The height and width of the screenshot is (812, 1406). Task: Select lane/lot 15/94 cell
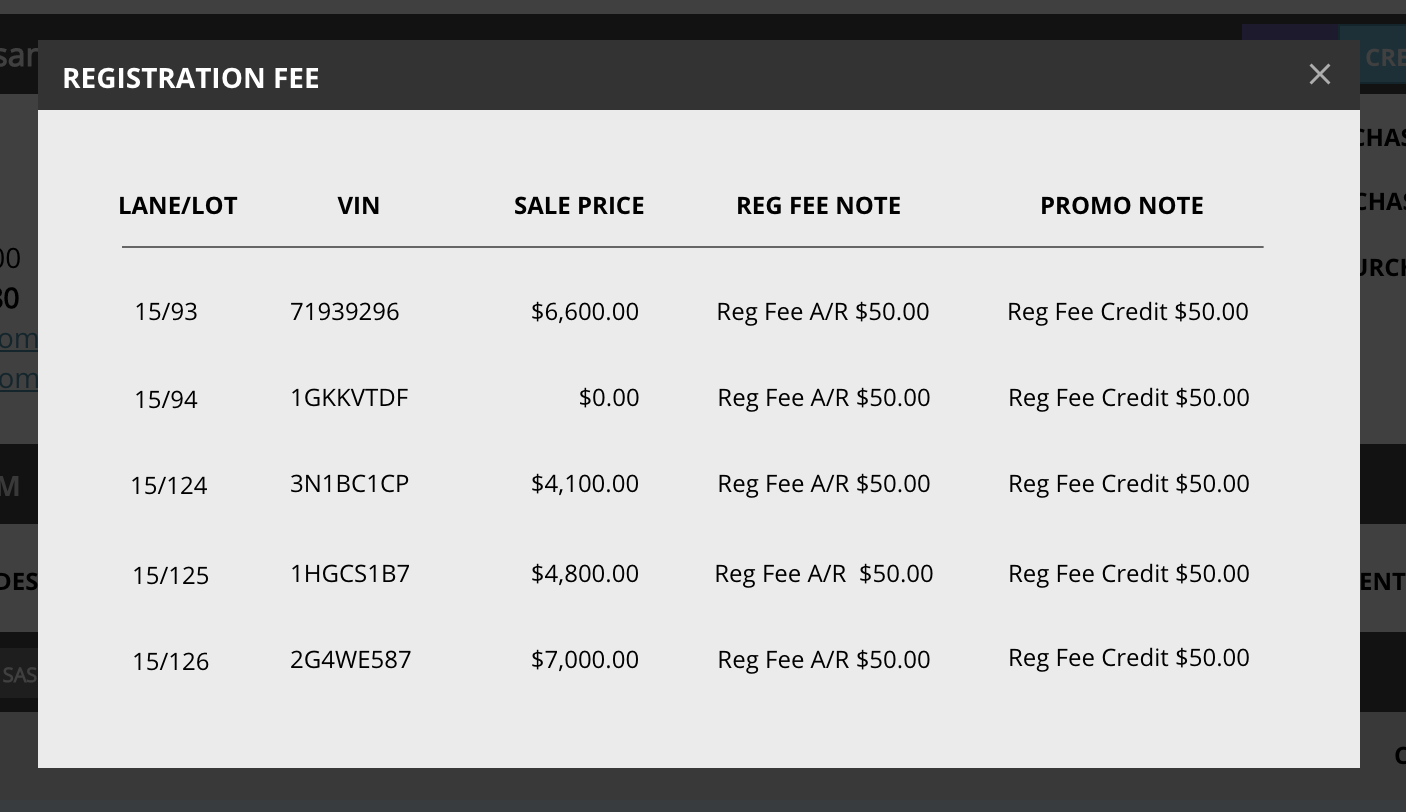(166, 400)
